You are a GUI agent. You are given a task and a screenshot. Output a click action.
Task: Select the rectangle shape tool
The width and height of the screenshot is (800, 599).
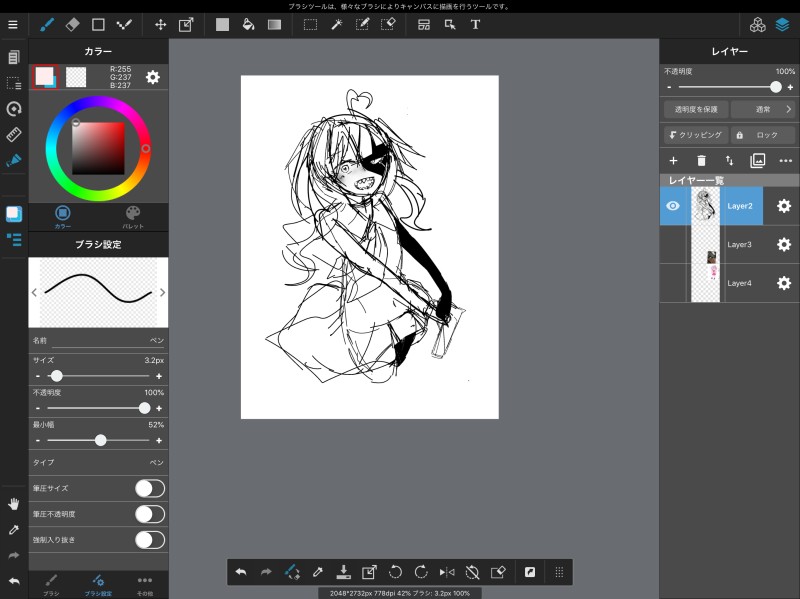tap(98, 24)
